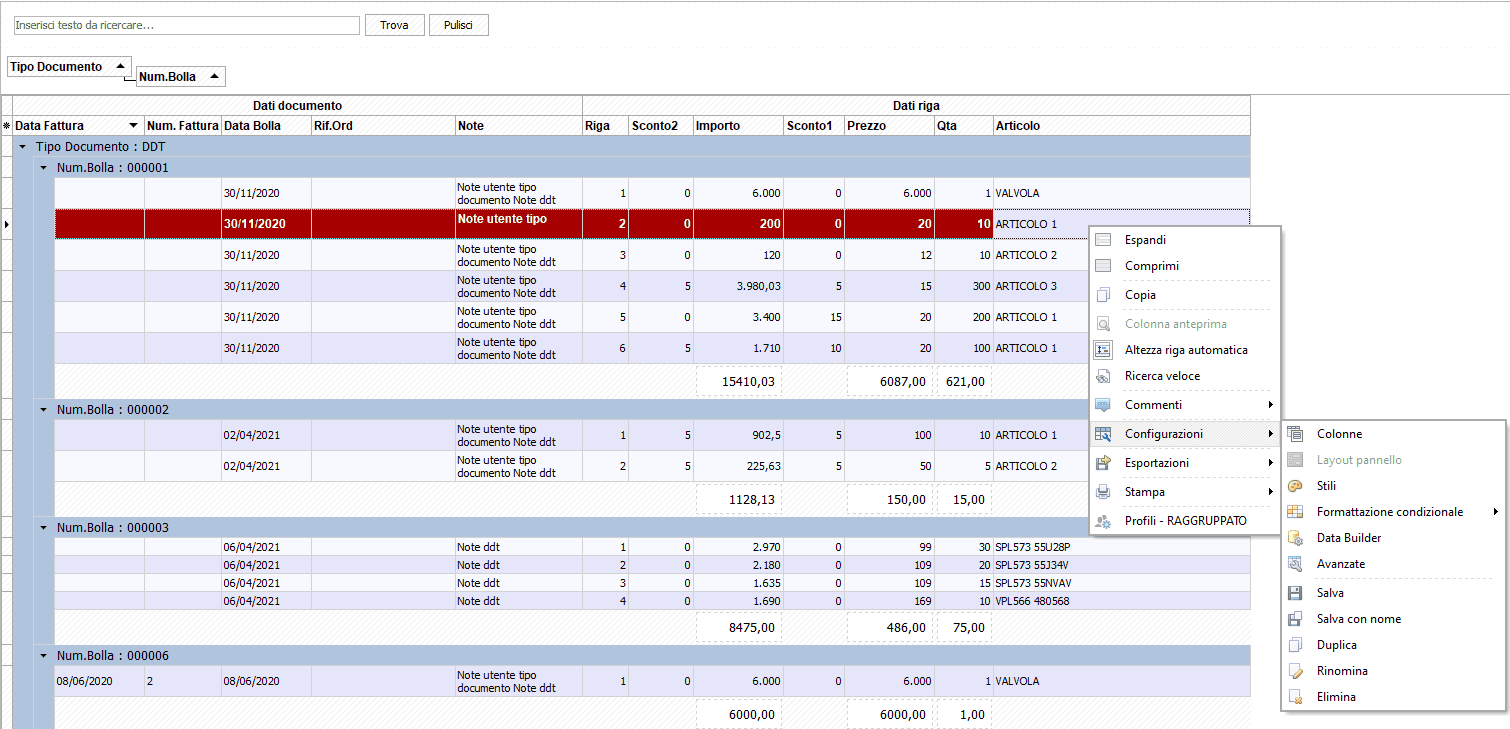Click the Ricerca veloce icon
The height and width of the screenshot is (729, 1510).
[1103, 376]
